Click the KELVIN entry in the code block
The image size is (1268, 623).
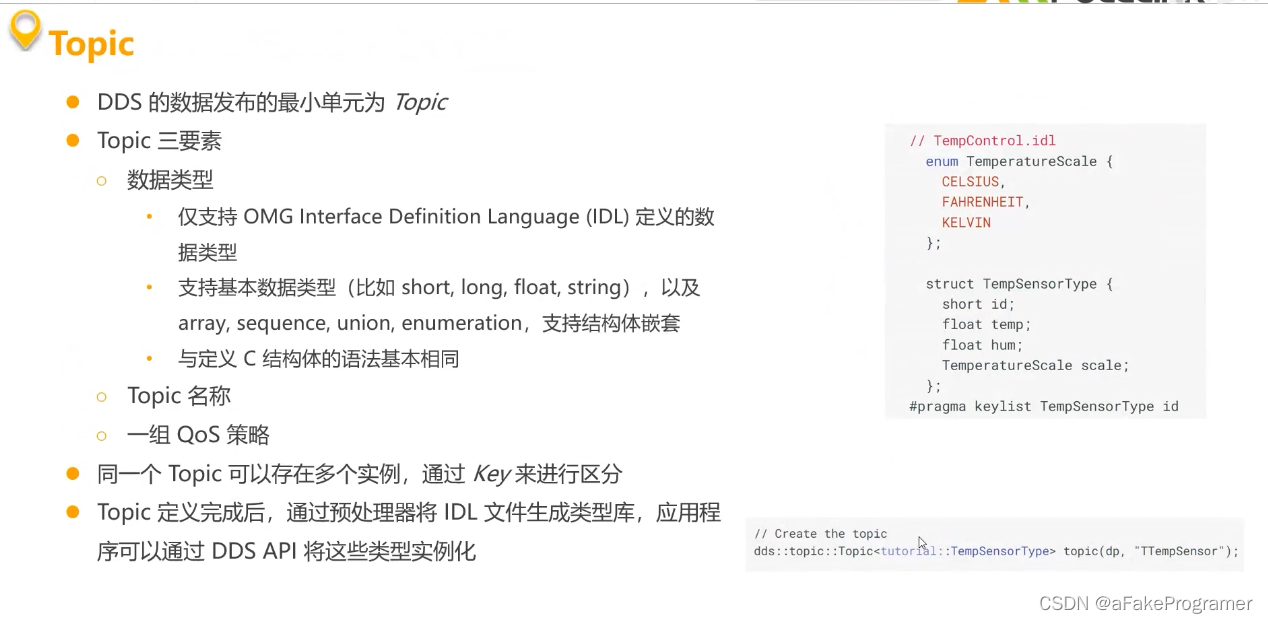pyautogui.click(x=966, y=222)
